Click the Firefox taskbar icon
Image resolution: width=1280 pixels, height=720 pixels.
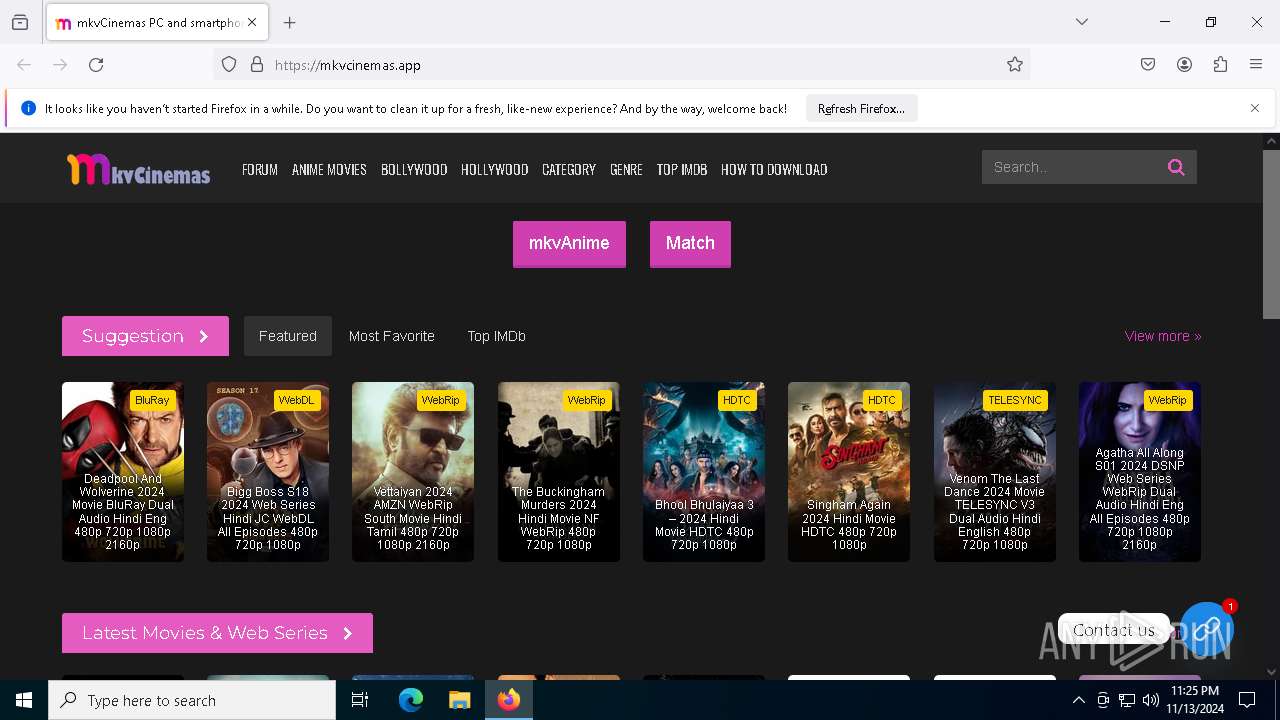509,700
